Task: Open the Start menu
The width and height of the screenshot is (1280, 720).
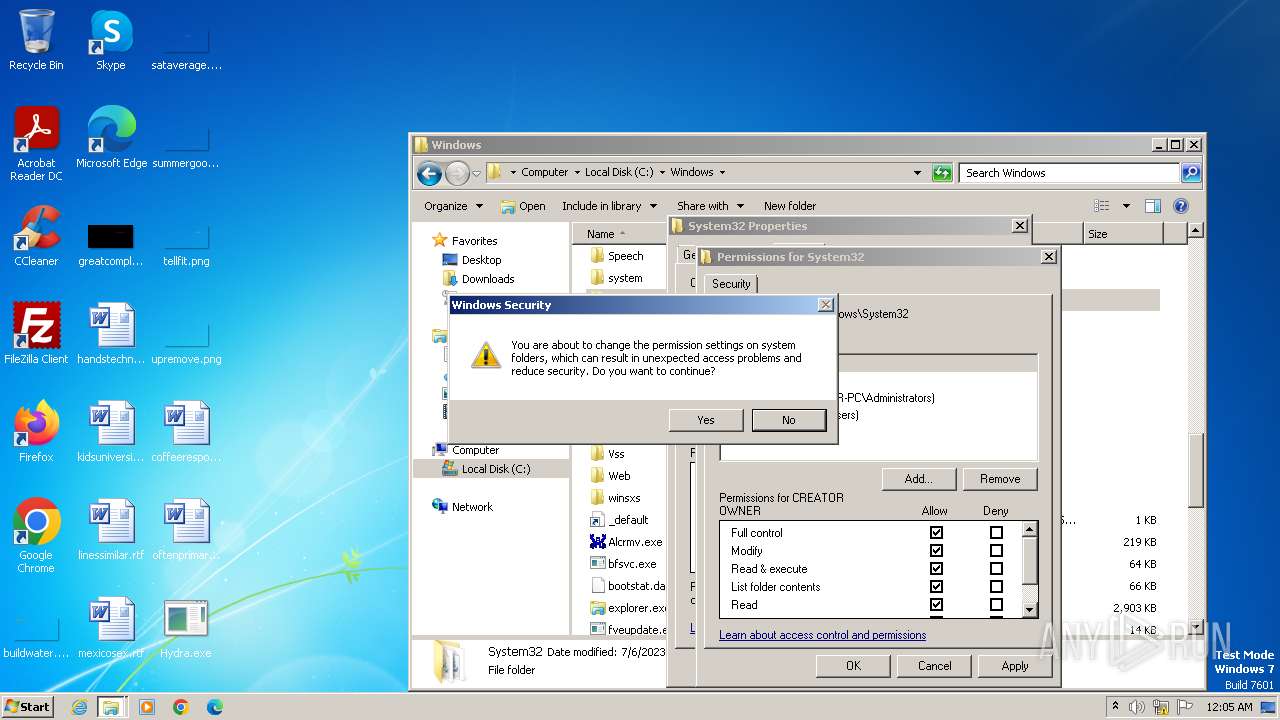Action: click(27, 707)
